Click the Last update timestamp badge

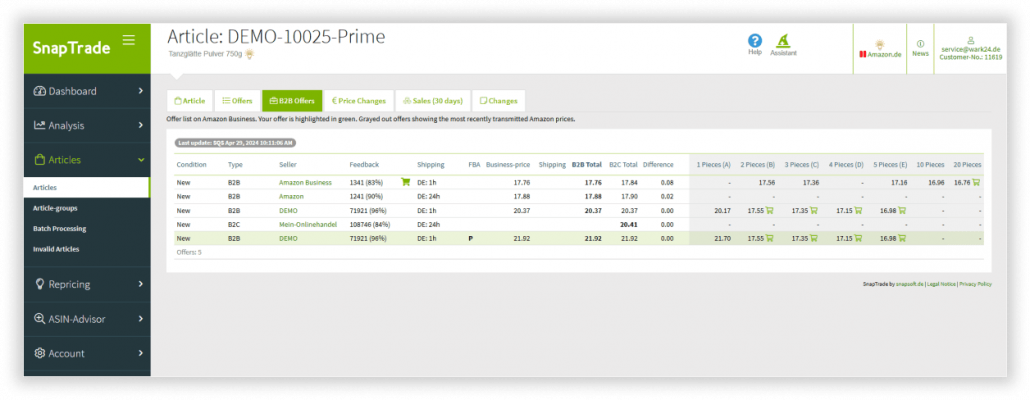(x=236, y=142)
